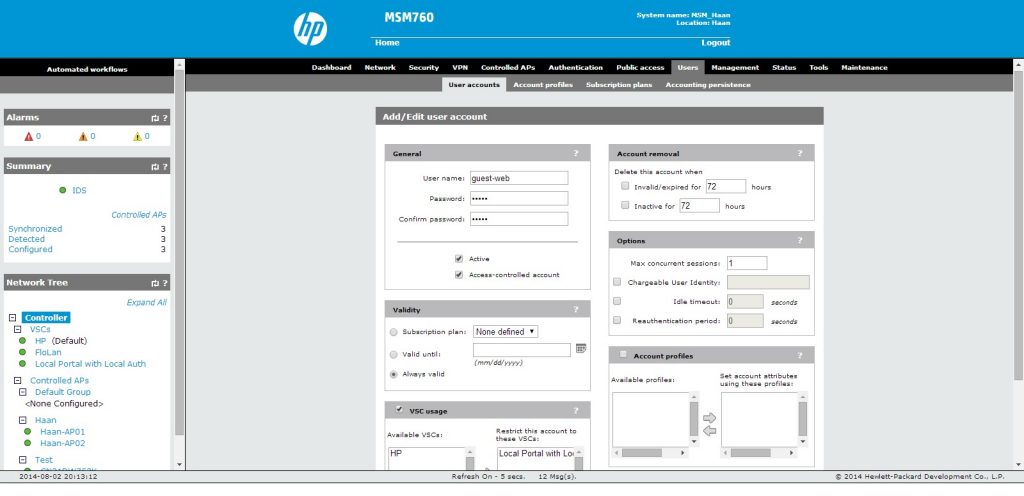
Task: Click the Network Tree help question mark
Action: point(165,283)
